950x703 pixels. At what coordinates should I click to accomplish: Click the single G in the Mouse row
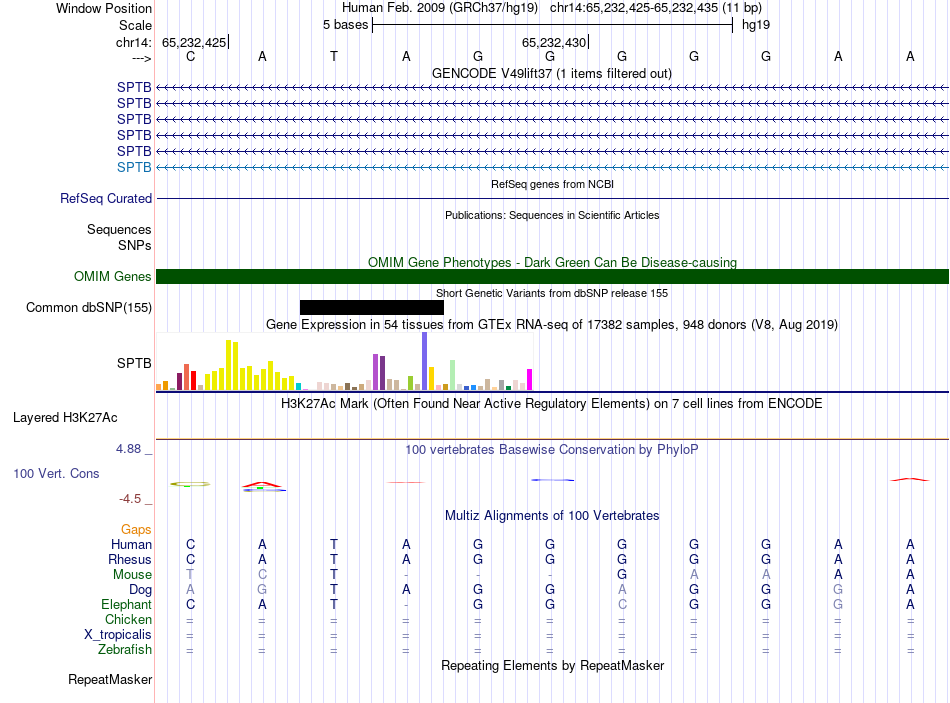pos(622,575)
